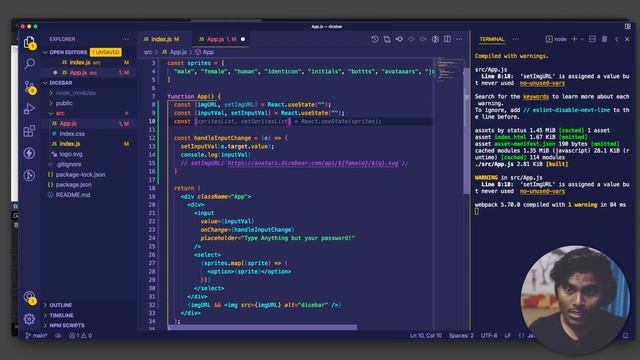The height and width of the screenshot is (360, 640).
Task: Click UTF-8 encoding in status bar
Action: (x=489, y=336)
